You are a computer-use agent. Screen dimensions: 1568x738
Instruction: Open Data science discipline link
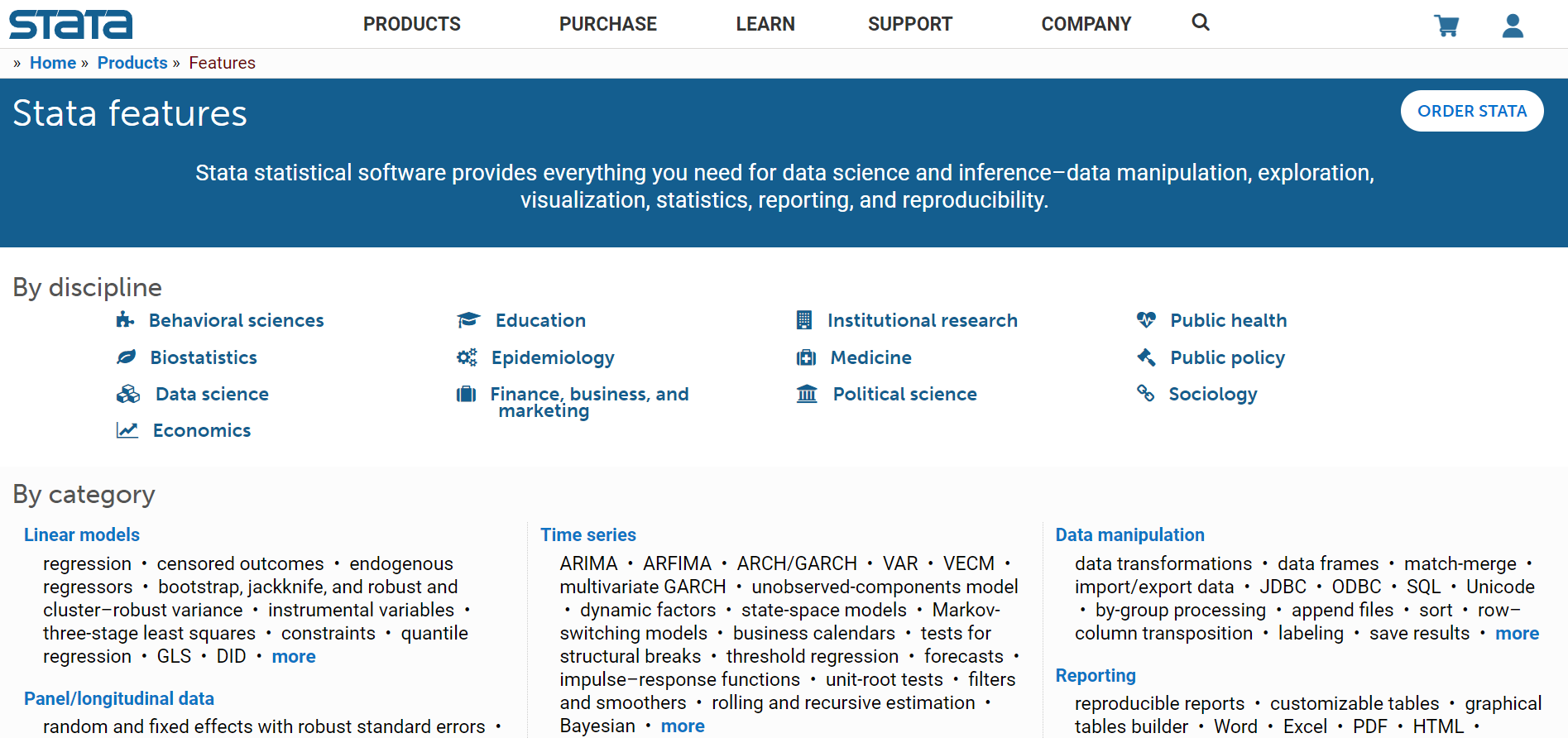coord(213,394)
